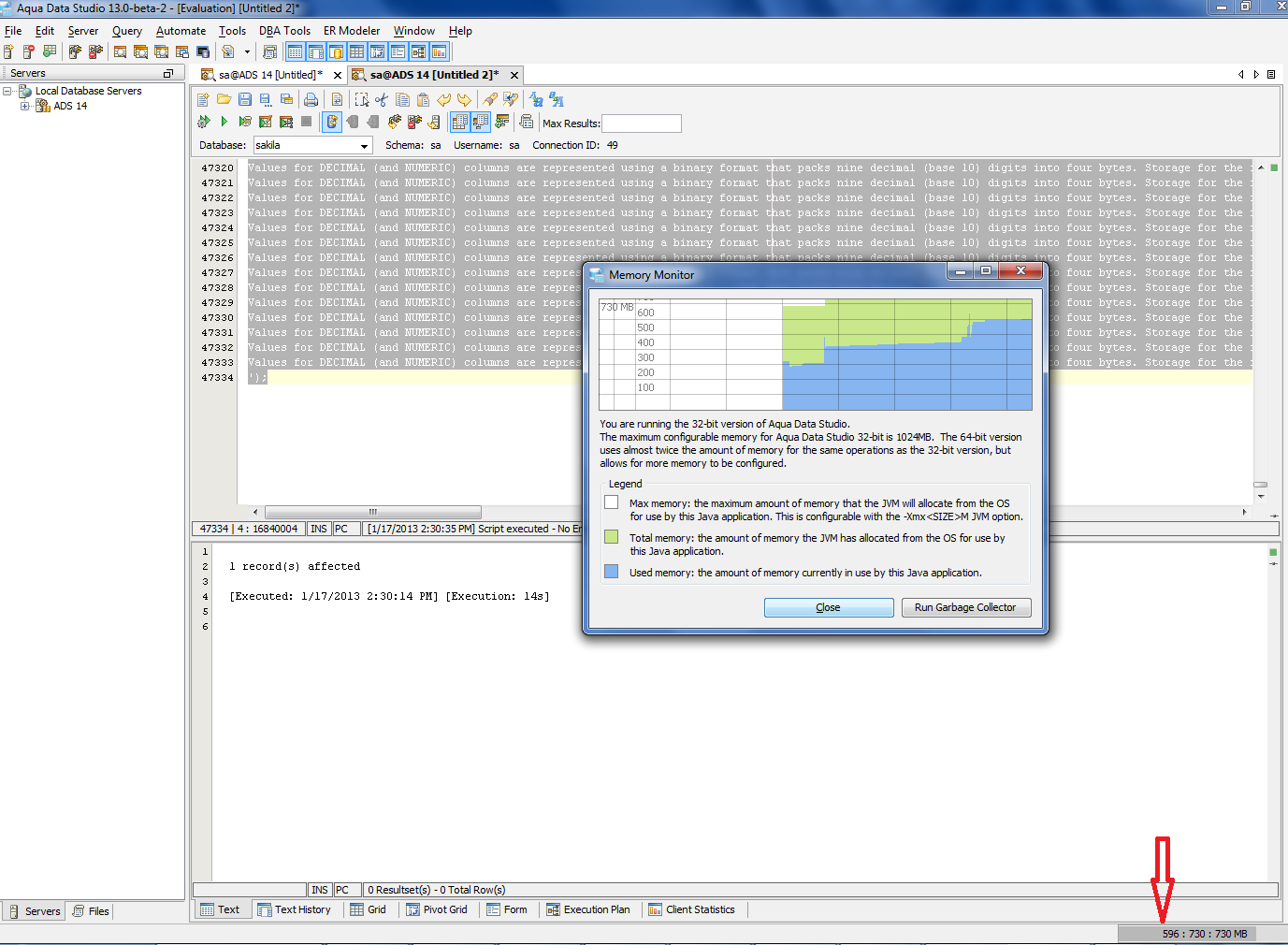The image size is (1288, 945).
Task: Click the Execute script double-arrow icon
Action: coord(204,122)
